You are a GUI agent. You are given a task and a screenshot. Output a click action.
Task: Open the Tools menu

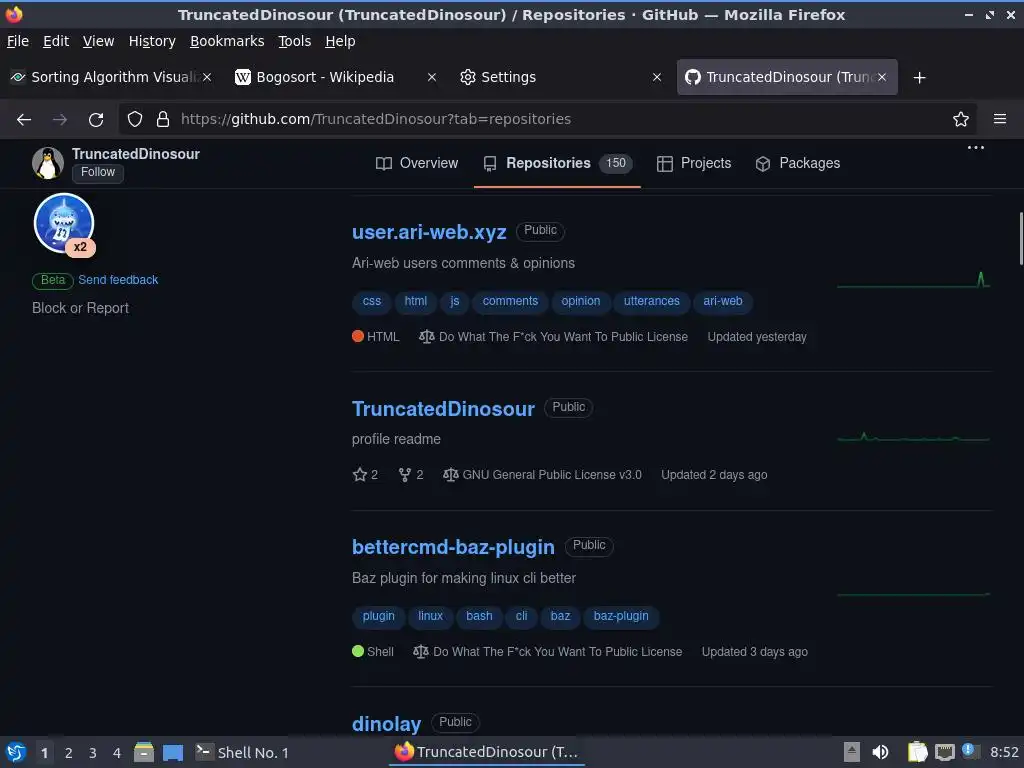click(x=295, y=41)
